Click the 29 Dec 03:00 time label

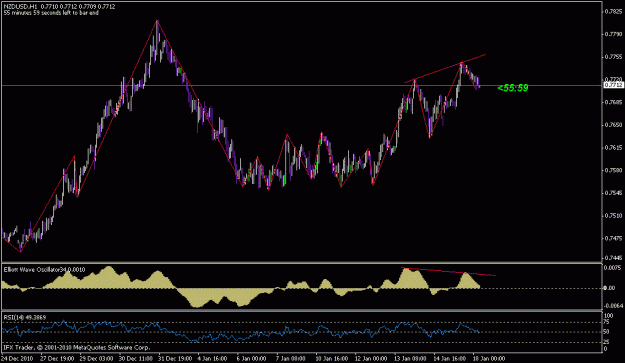pyautogui.click(x=96, y=358)
